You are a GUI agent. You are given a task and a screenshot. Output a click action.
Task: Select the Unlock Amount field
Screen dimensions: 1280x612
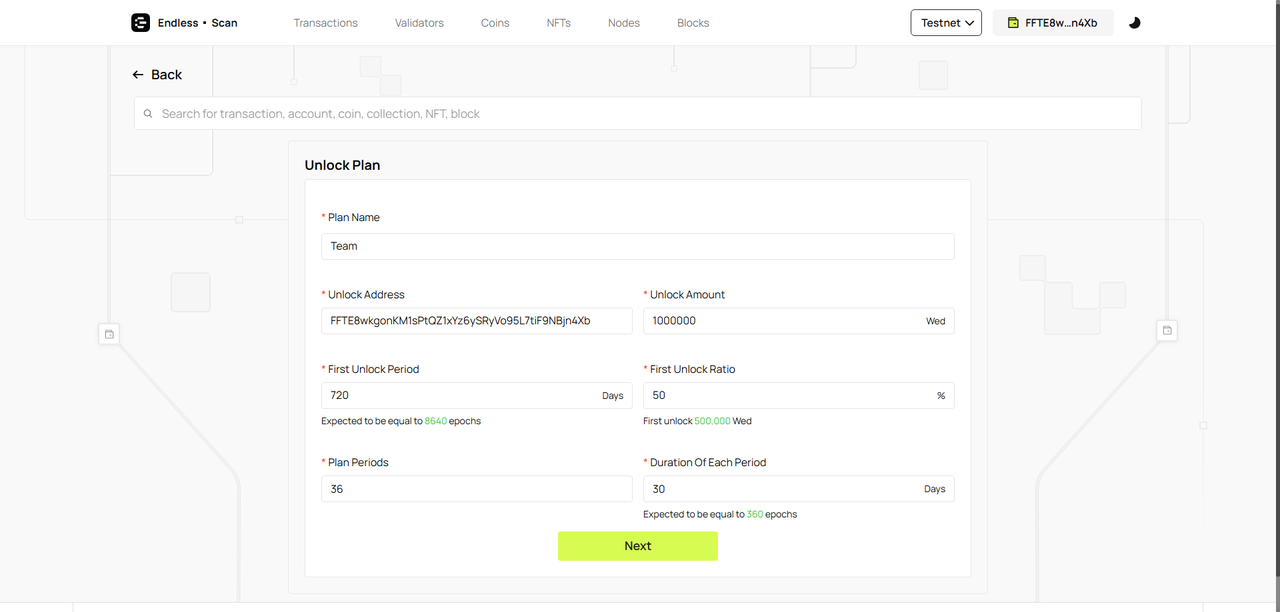780,321
